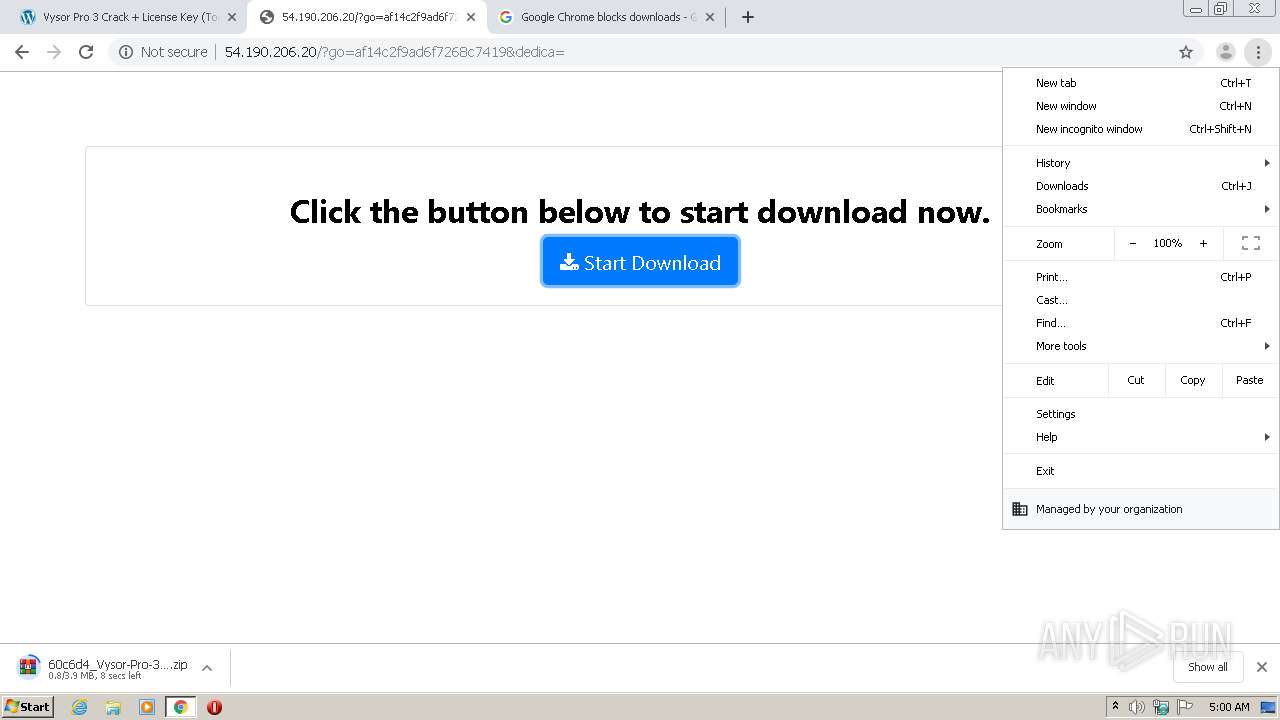Go back to the previous page
Viewport: 1280px width, 720px height.
[22, 52]
